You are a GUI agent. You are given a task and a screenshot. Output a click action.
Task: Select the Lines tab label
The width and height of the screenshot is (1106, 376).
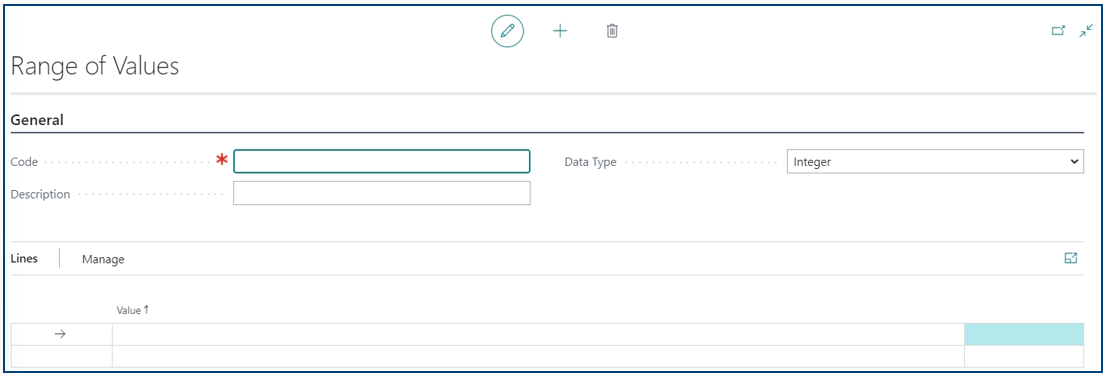coord(24,259)
